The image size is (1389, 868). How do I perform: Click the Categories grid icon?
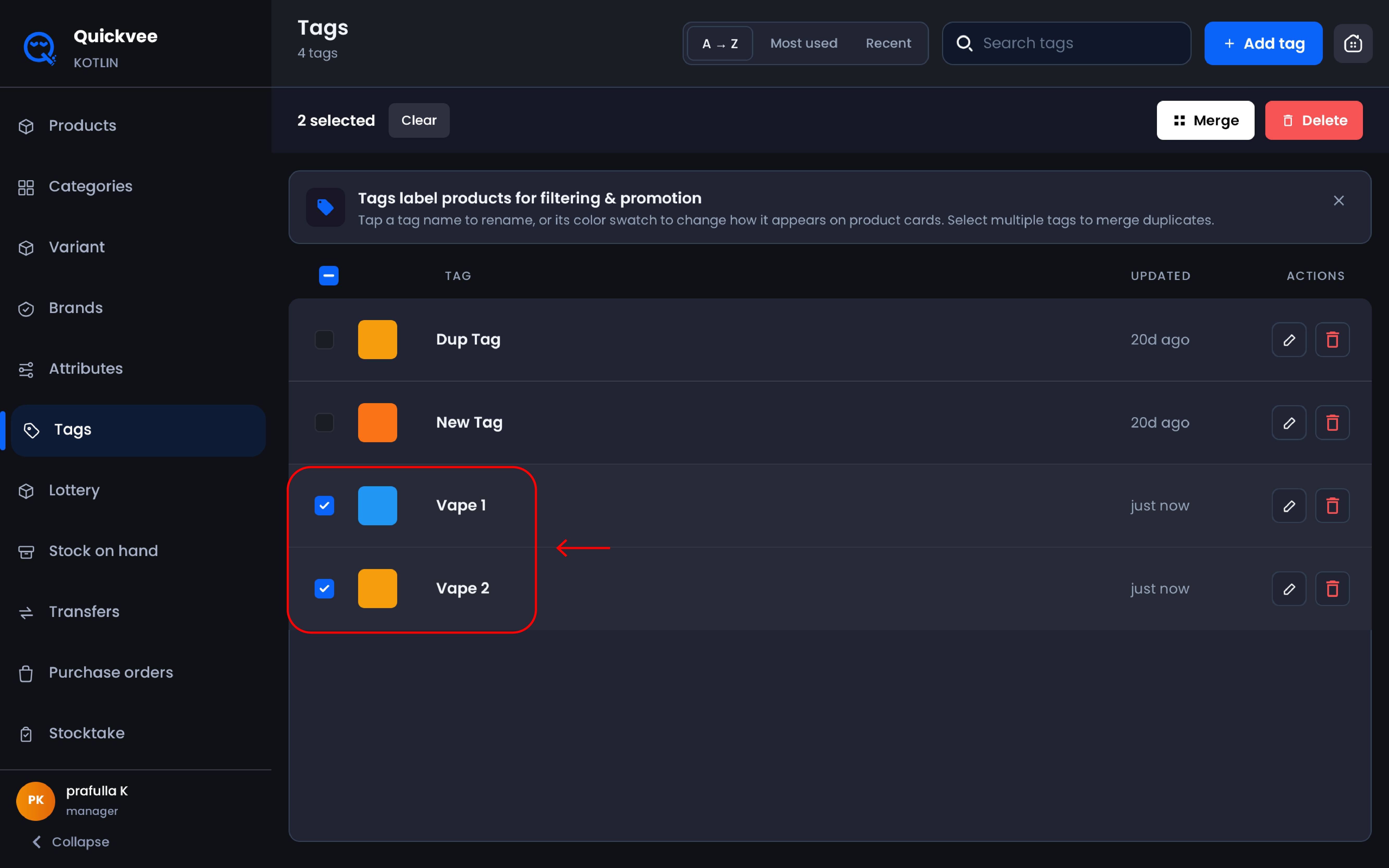click(x=26, y=187)
